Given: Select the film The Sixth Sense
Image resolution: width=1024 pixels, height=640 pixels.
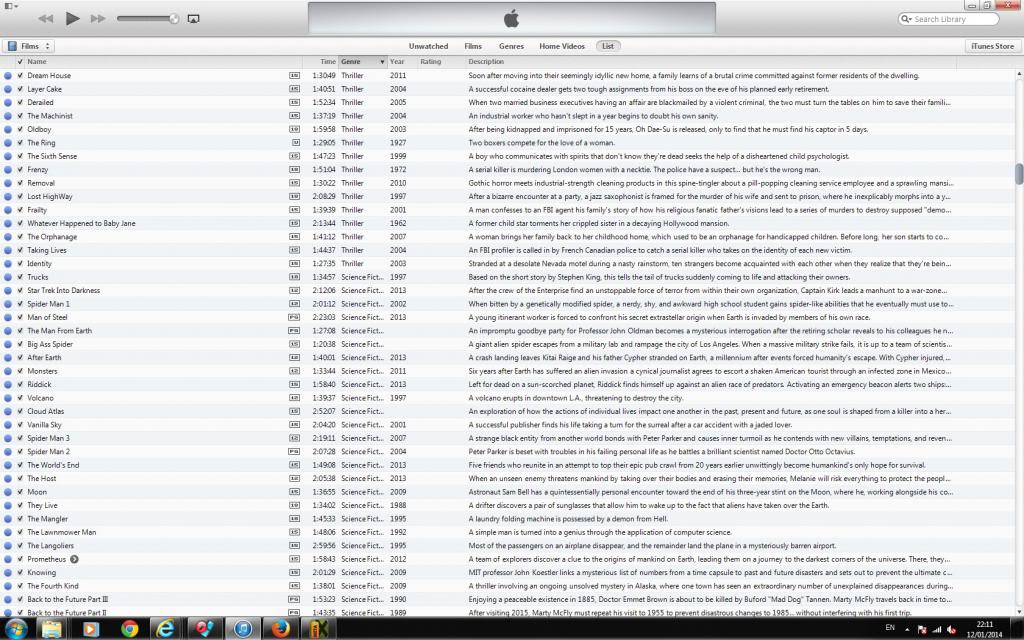Looking at the screenshot, I should [x=52, y=156].
